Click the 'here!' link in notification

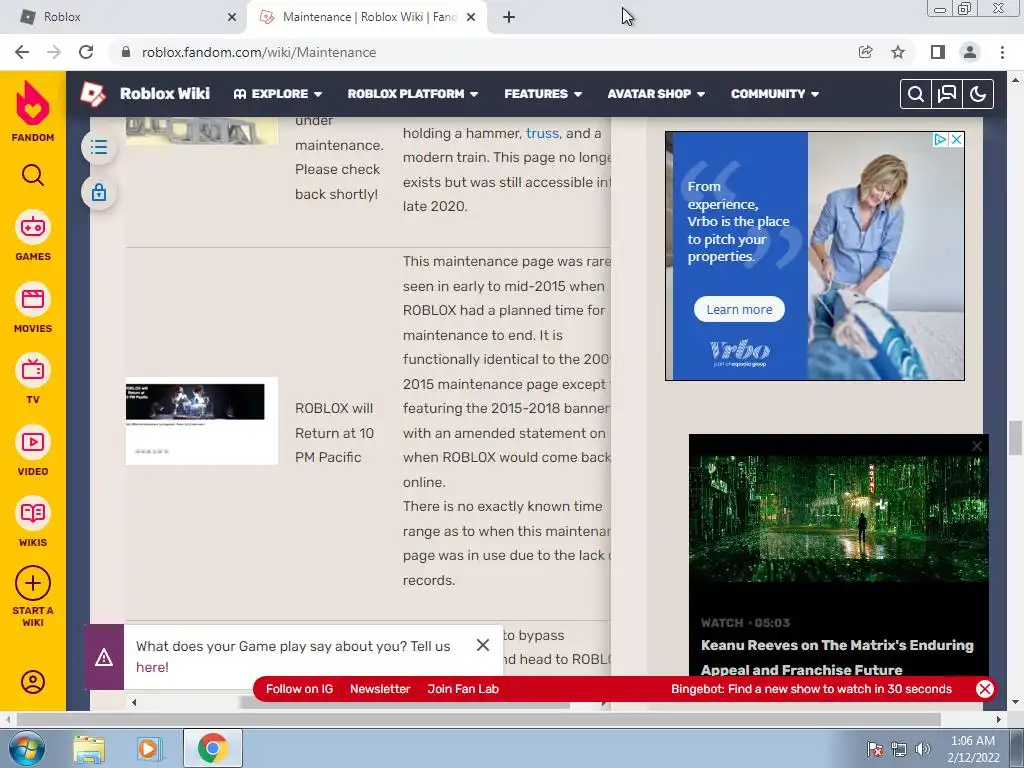(152, 667)
